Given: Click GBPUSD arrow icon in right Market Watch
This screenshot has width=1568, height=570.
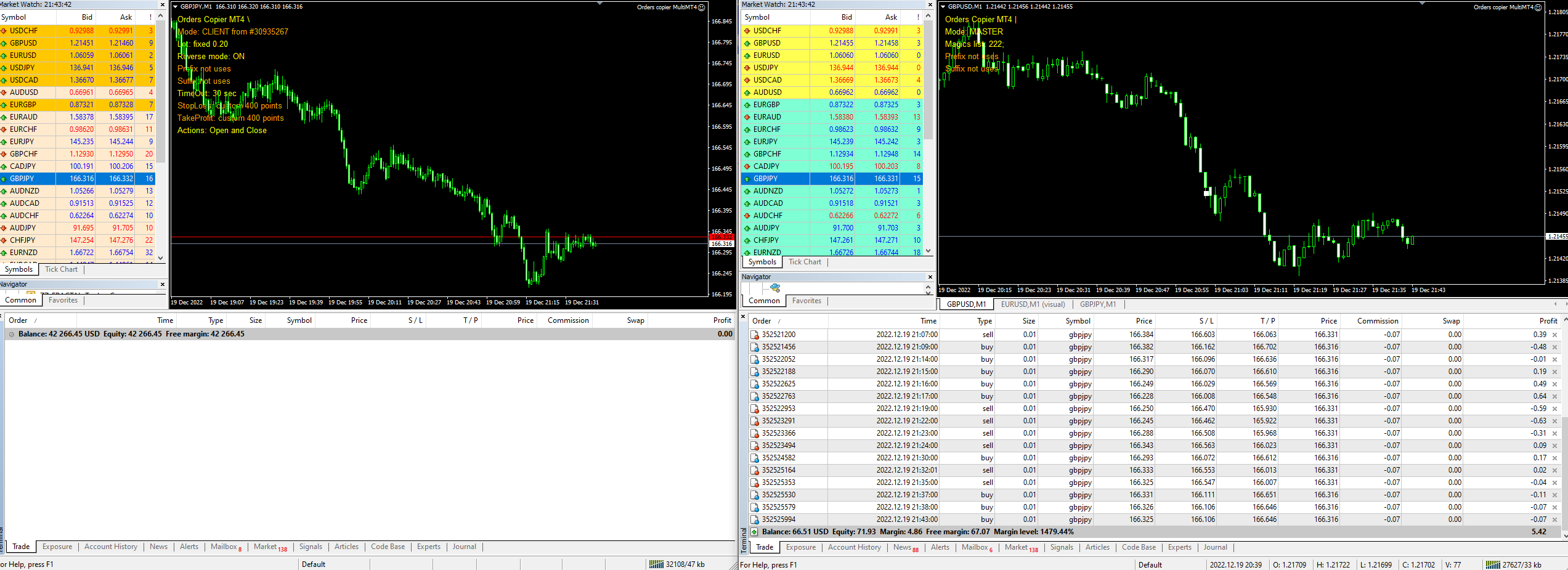Looking at the screenshot, I should pos(747,43).
